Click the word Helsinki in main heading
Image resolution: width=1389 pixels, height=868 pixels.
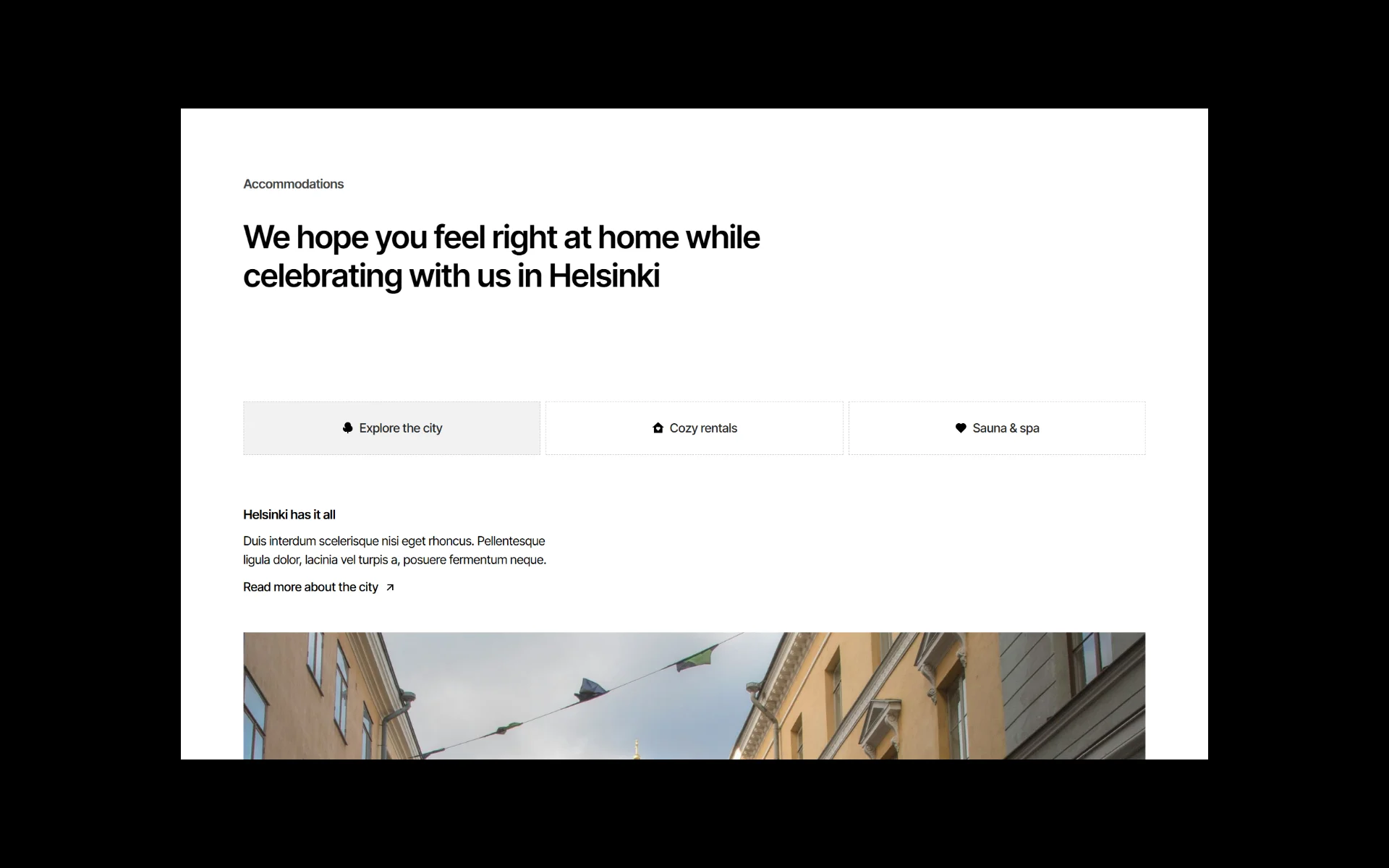pyautogui.click(x=604, y=276)
